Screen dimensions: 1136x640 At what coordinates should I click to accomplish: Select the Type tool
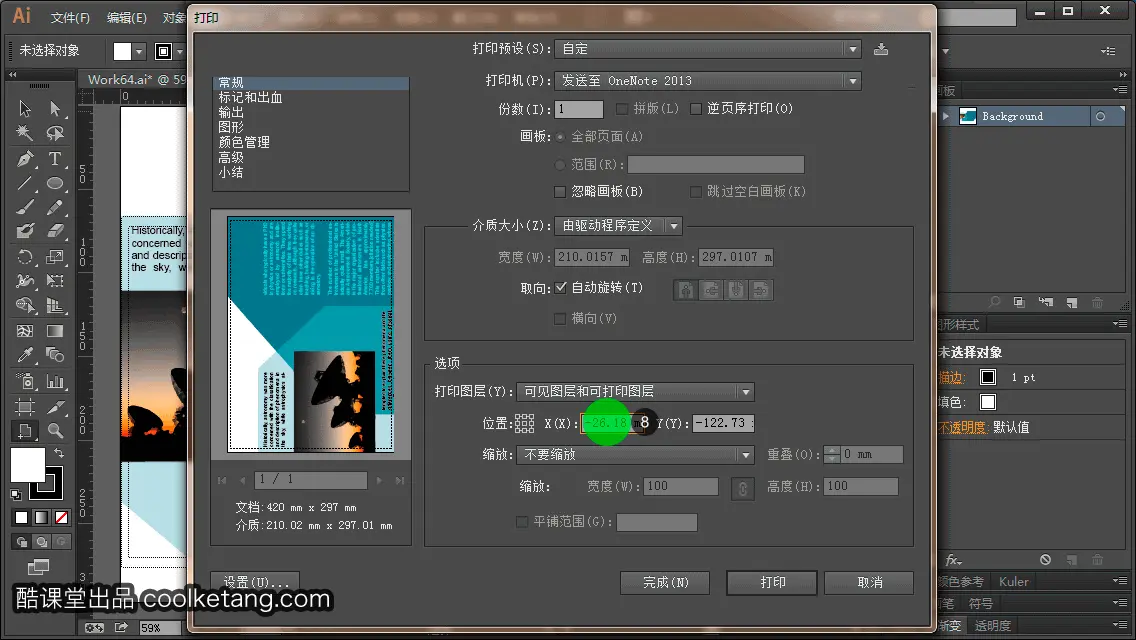point(55,159)
